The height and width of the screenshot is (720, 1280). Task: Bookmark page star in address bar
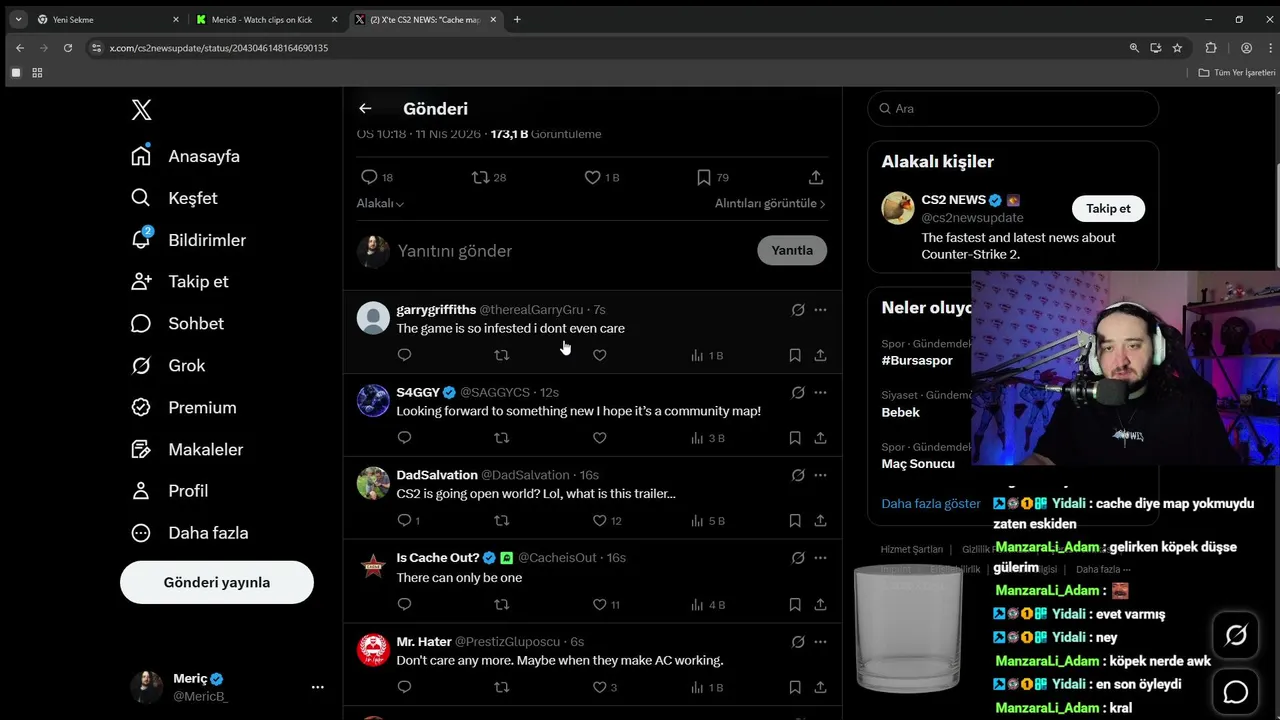1177,47
